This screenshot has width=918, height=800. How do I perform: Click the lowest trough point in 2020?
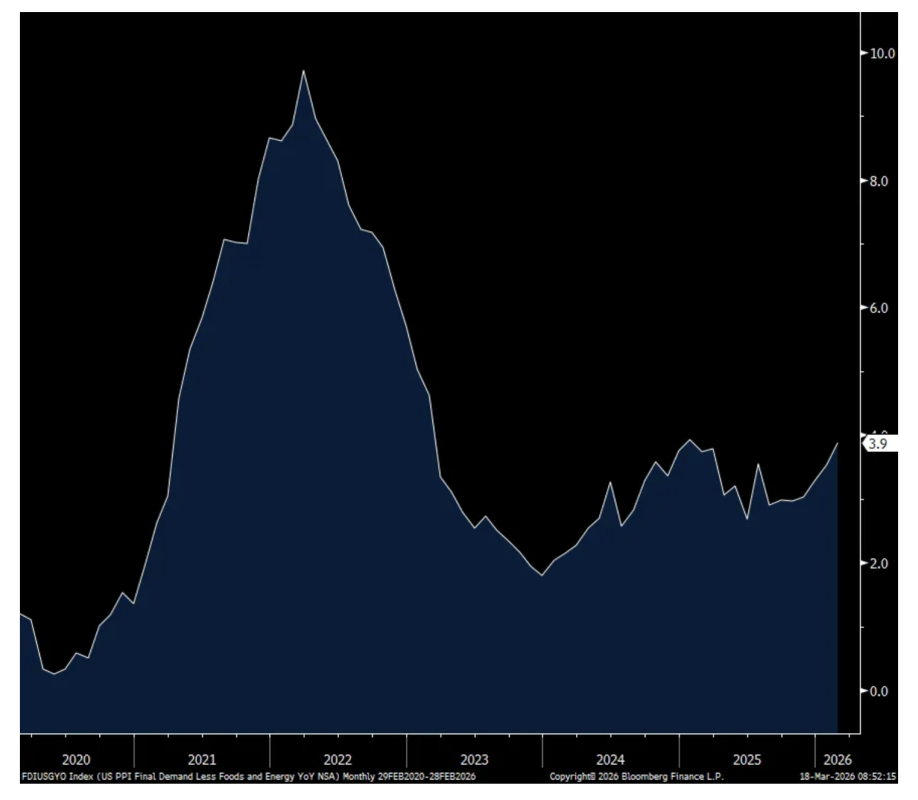55,674
